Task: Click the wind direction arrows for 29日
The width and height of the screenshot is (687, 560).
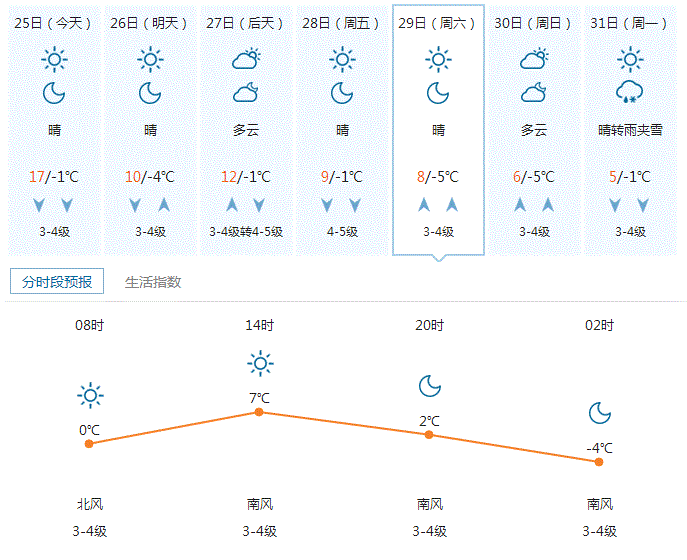Action: tap(438, 205)
